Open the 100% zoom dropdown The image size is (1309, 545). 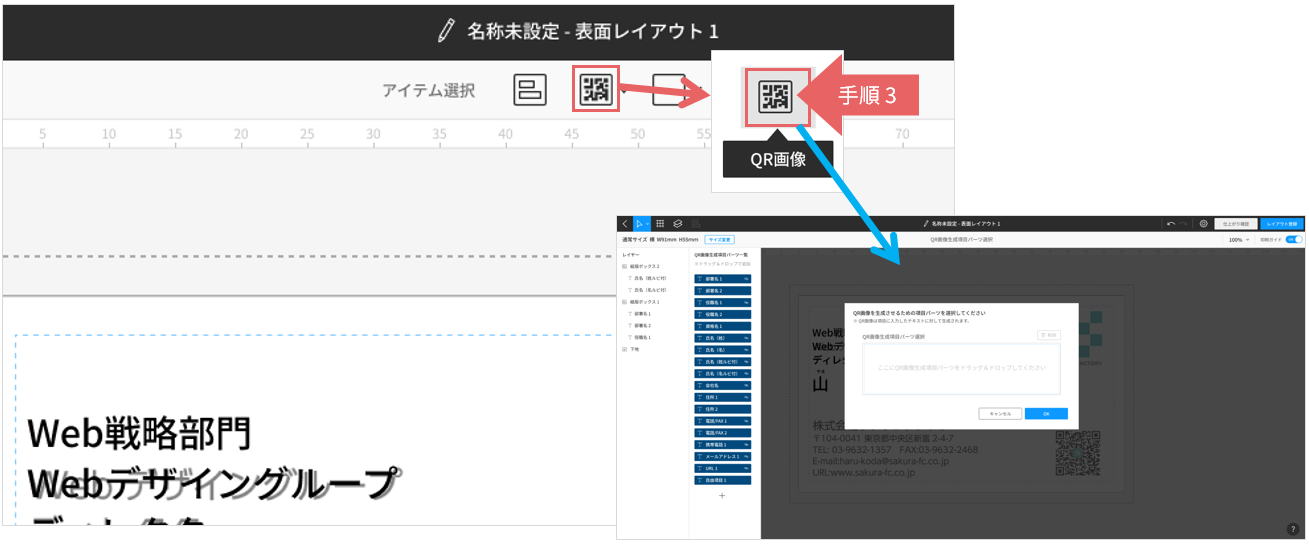point(1240,240)
